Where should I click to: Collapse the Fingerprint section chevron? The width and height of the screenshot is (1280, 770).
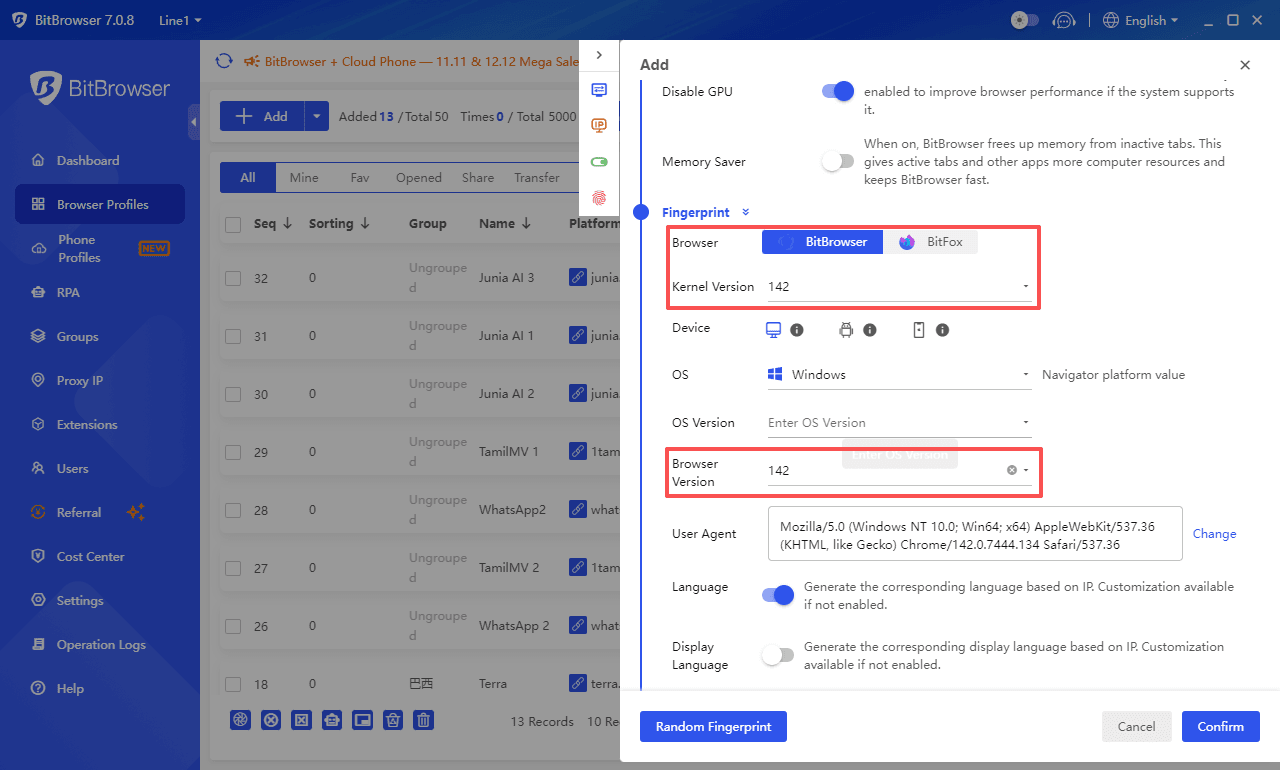coord(743,212)
